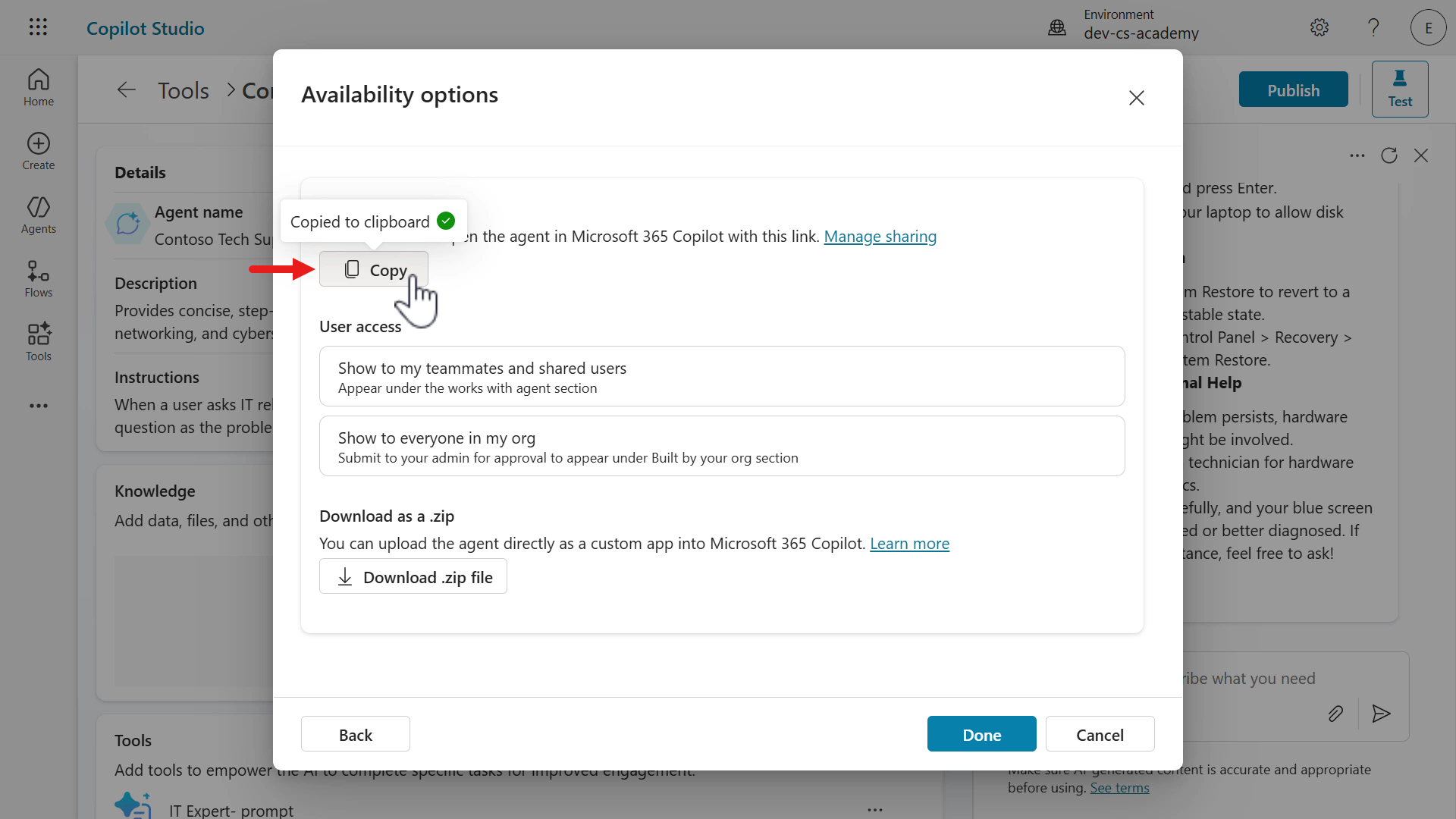Open test panel more options menu
The image size is (1456, 819).
point(1357,155)
